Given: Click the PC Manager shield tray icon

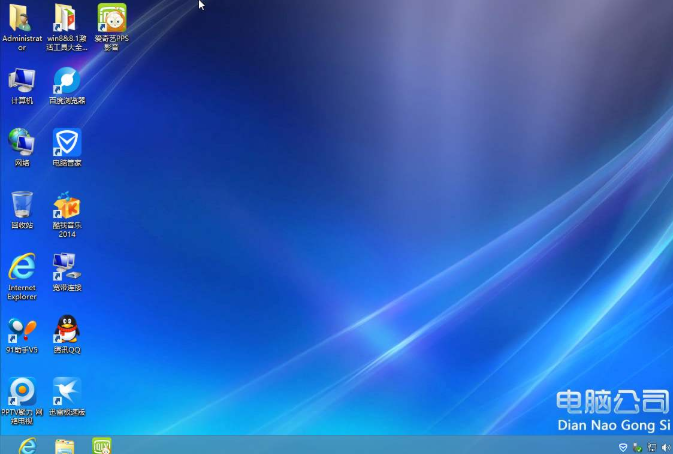Looking at the screenshot, I should click(x=623, y=448).
